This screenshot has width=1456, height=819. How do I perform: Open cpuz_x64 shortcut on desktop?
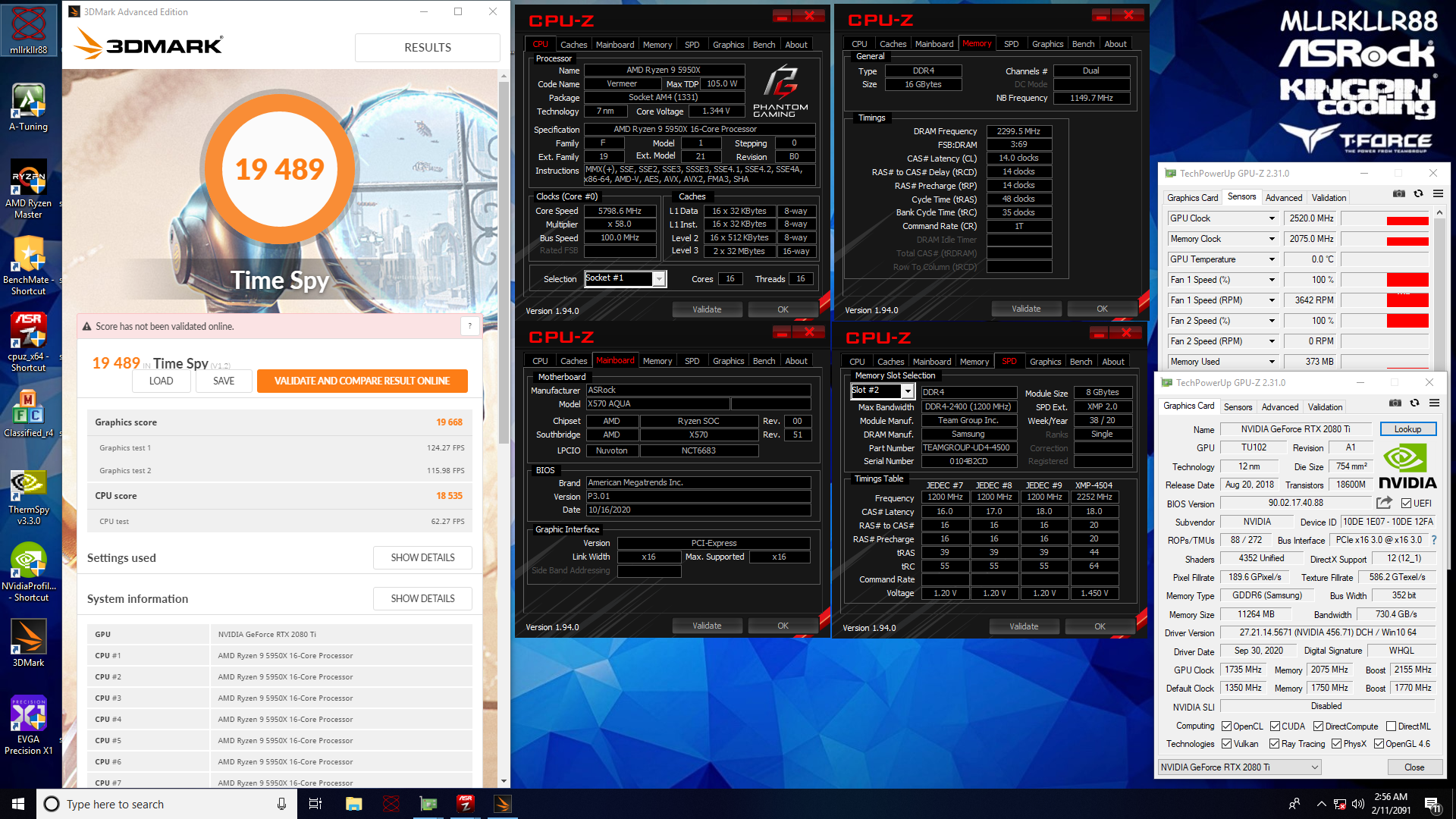pos(29,342)
